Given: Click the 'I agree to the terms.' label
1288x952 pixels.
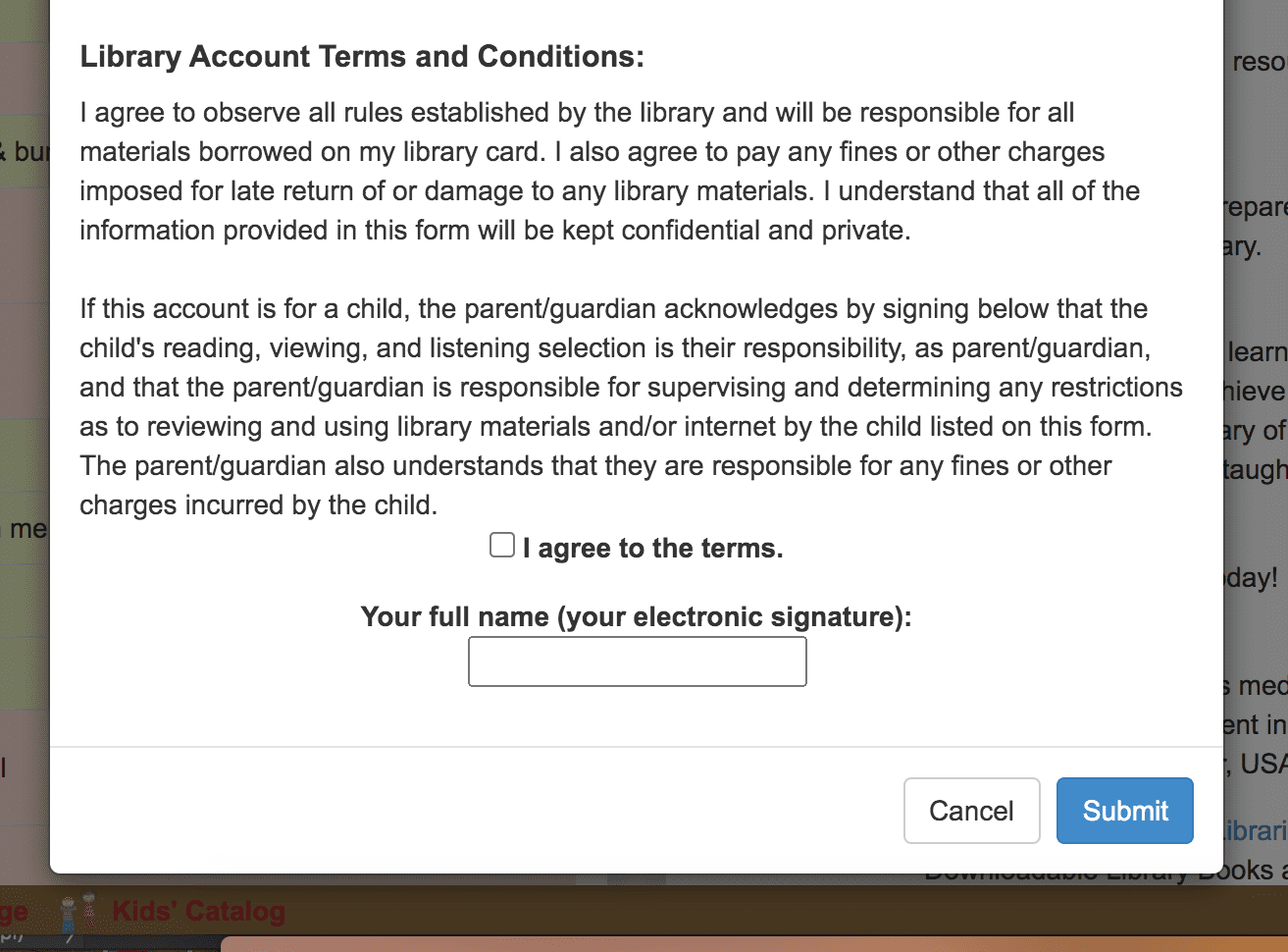Looking at the screenshot, I should (x=652, y=548).
